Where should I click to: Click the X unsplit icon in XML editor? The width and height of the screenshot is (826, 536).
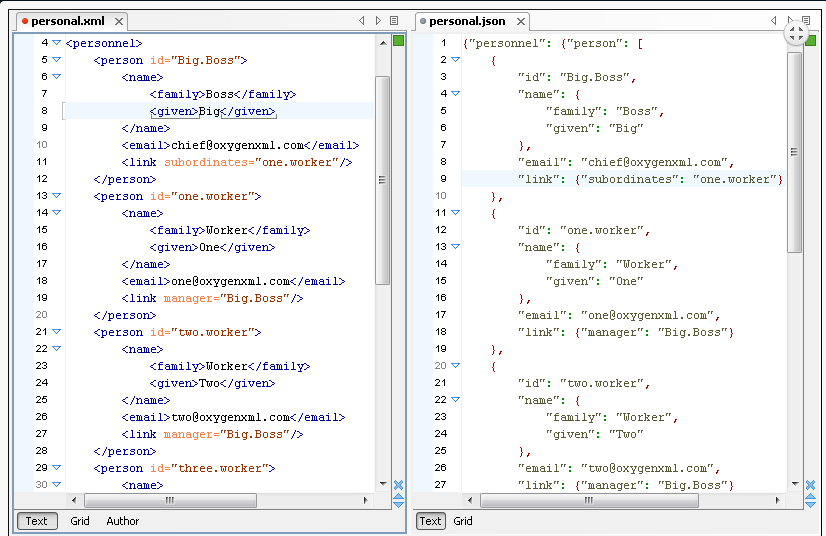pyautogui.click(x=398, y=485)
